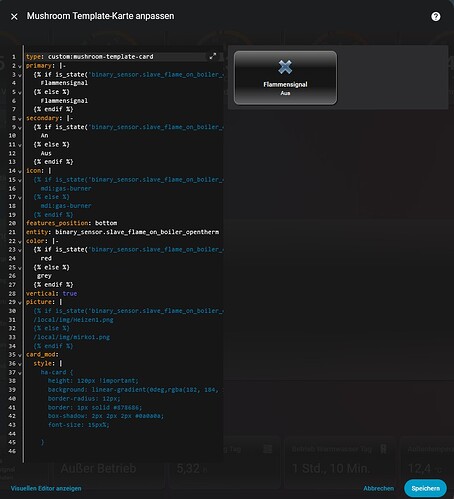
Task: Collapse the fold arrow on line 14 icon
Action: (x=20, y=171)
